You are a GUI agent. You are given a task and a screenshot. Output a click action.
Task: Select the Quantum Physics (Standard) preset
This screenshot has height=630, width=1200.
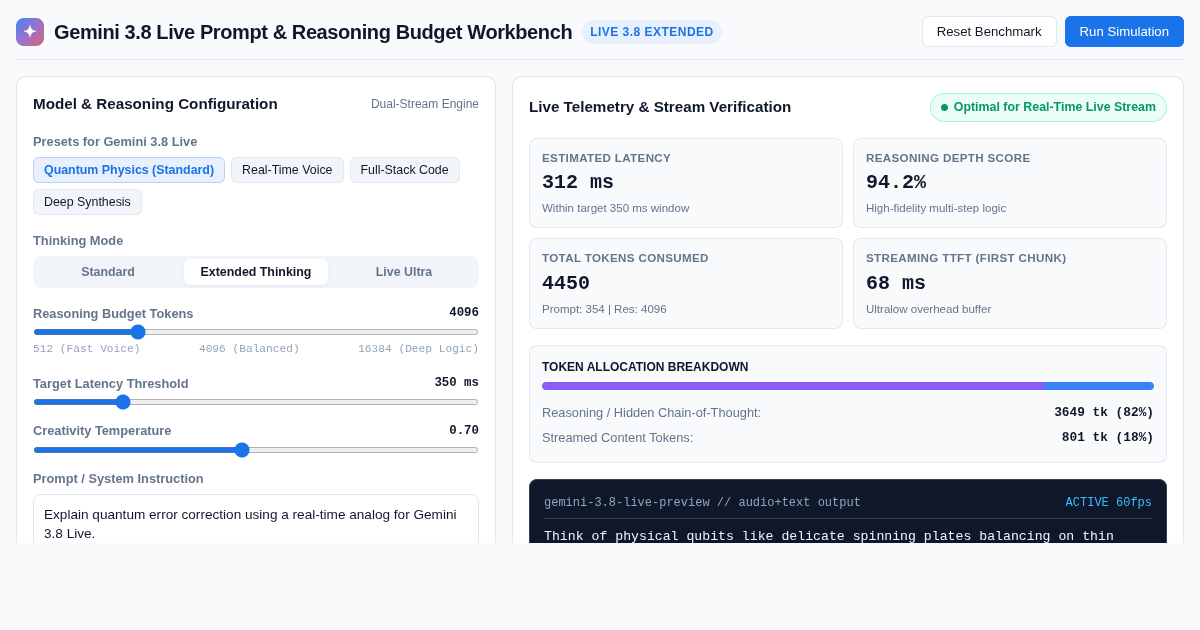tap(129, 170)
